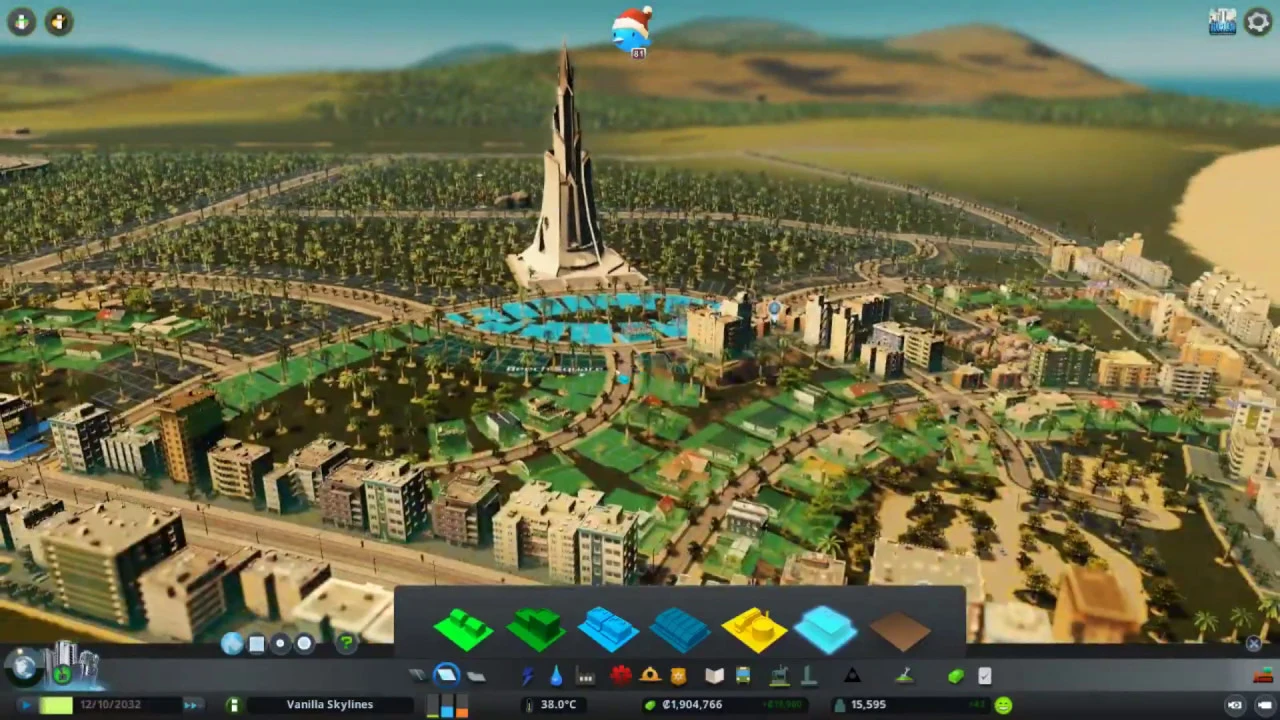
Task: Click the Chirper bird with Santa hat
Action: pos(633,31)
